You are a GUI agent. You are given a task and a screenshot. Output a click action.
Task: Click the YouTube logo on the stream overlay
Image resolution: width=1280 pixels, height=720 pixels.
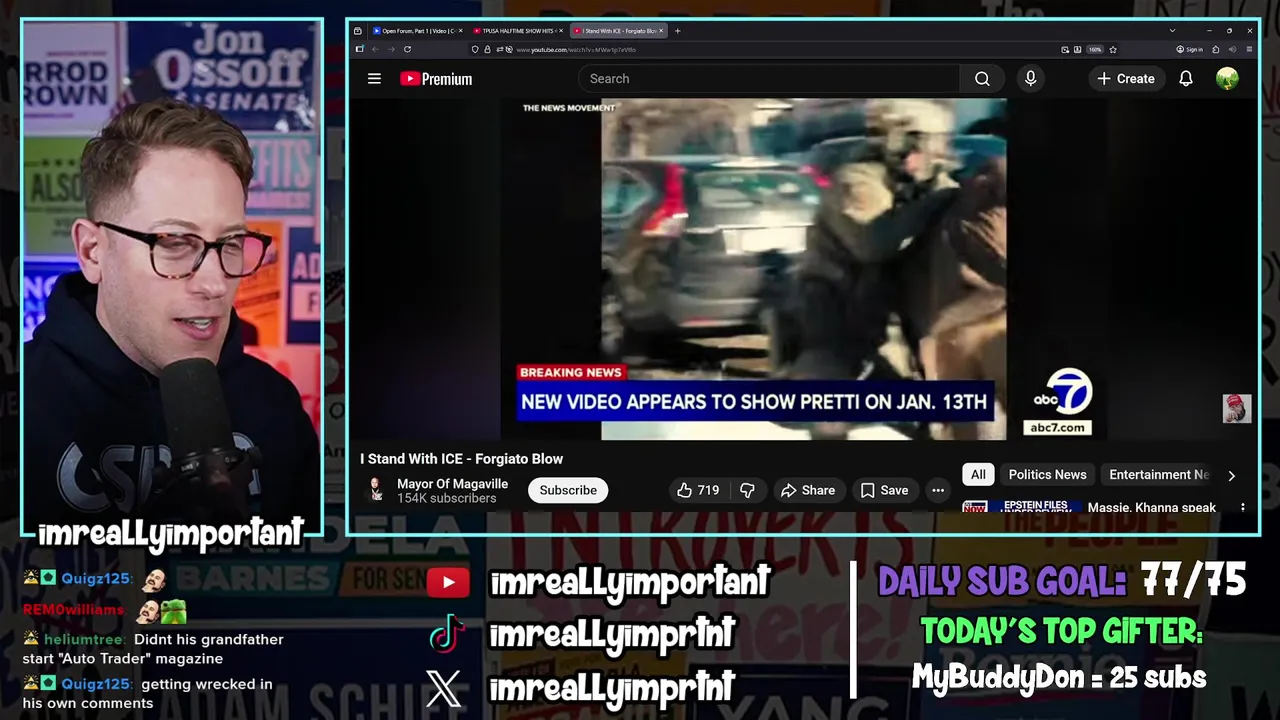coord(448,582)
